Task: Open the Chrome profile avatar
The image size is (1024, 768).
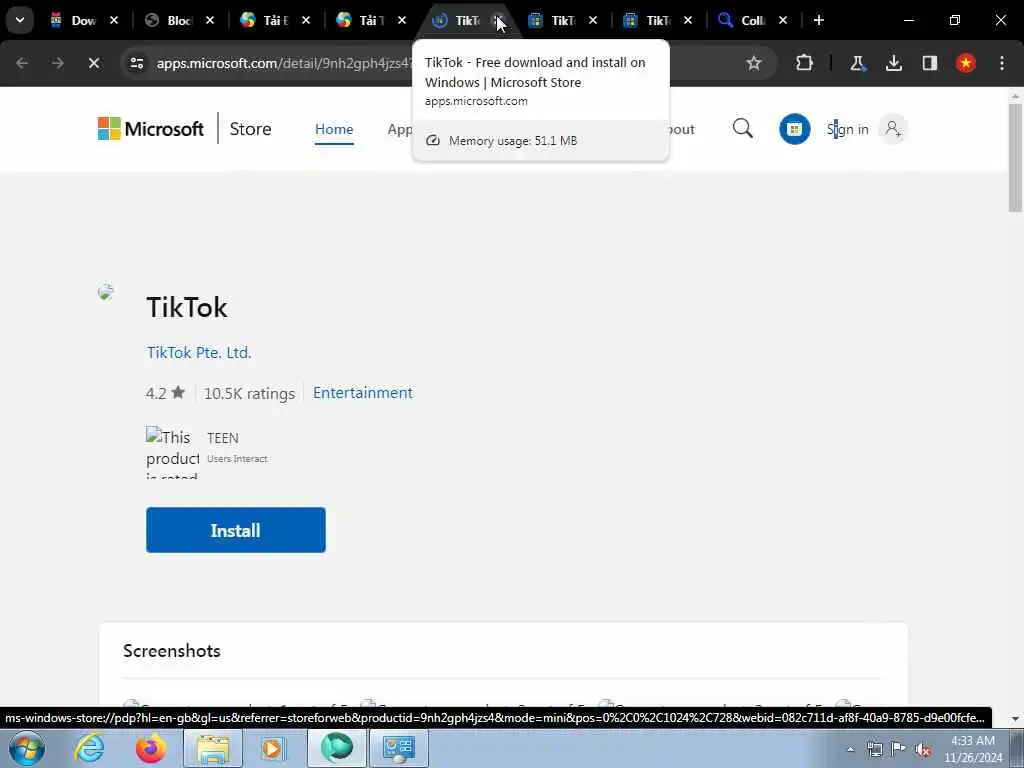Action: coord(966,63)
